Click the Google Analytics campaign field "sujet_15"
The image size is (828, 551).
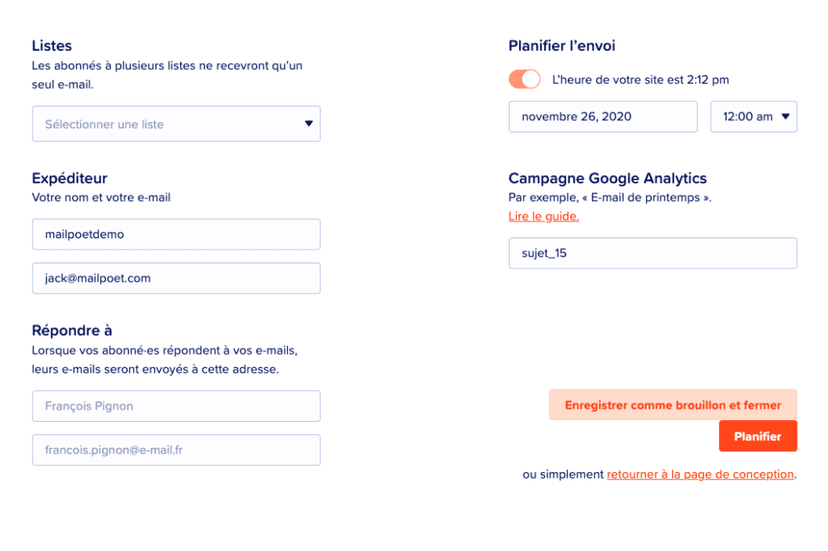(652, 253)
